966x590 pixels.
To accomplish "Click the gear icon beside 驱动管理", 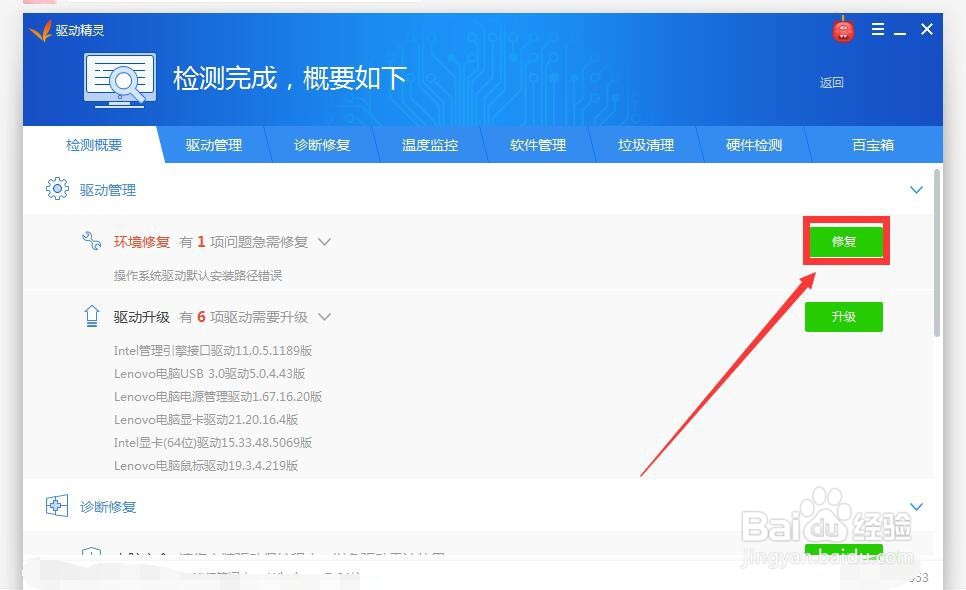I will click(x=57, y=189).
